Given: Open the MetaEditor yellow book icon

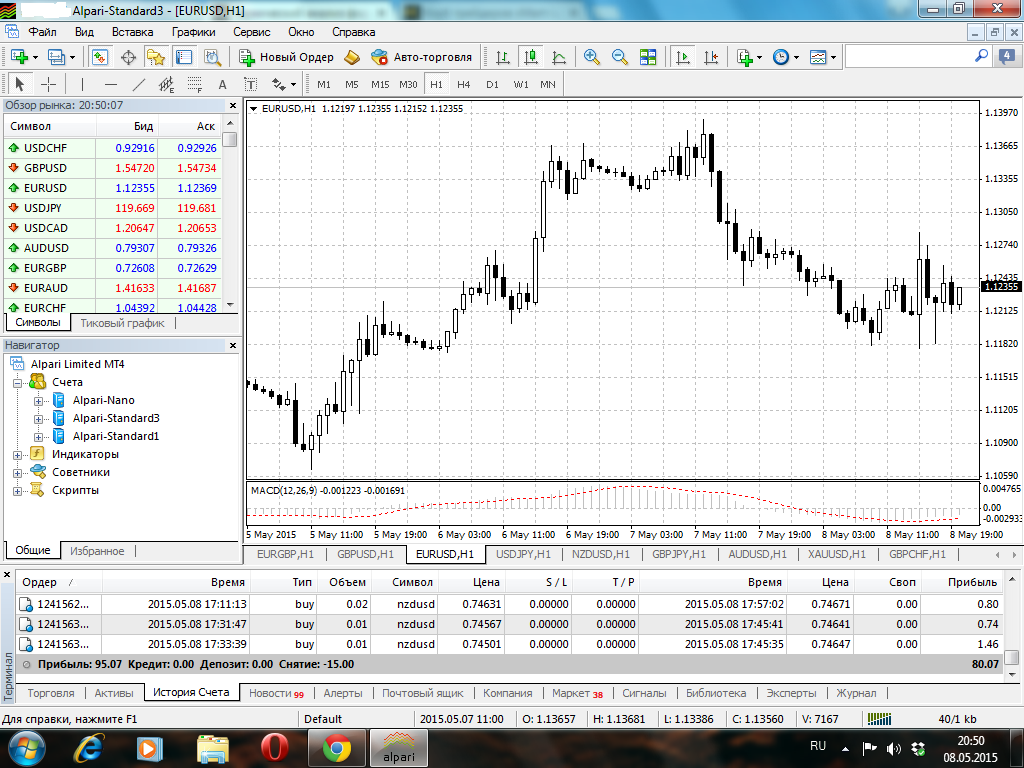Looking at the screenshot, I should pos(352,57).
